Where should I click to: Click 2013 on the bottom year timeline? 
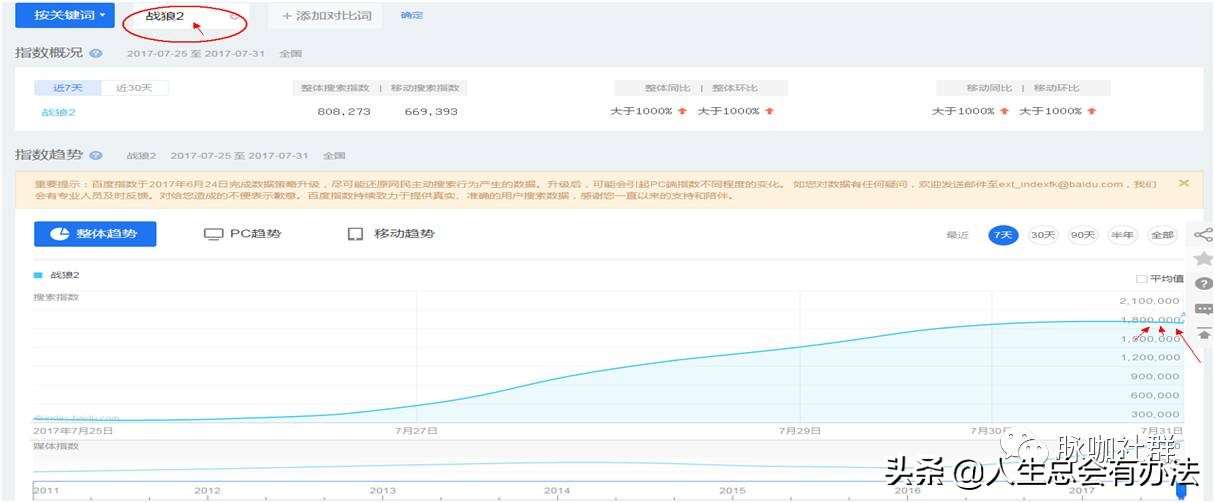tap(383, 491)
